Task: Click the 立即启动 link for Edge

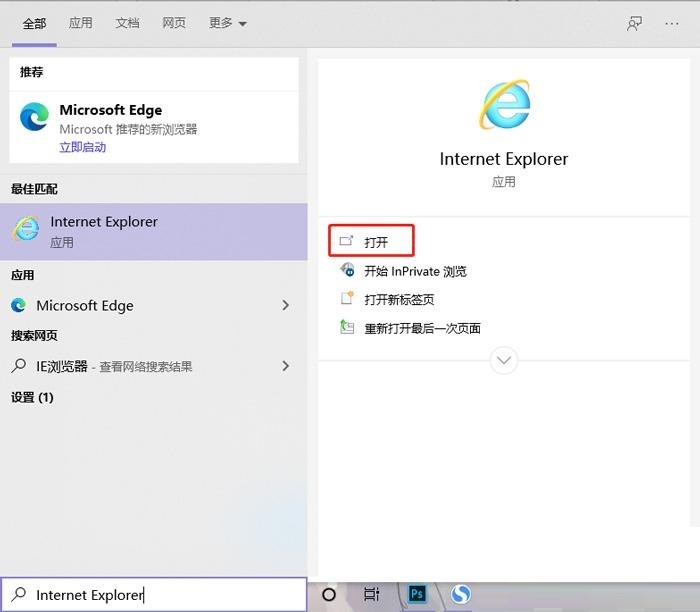Action: 82,147
